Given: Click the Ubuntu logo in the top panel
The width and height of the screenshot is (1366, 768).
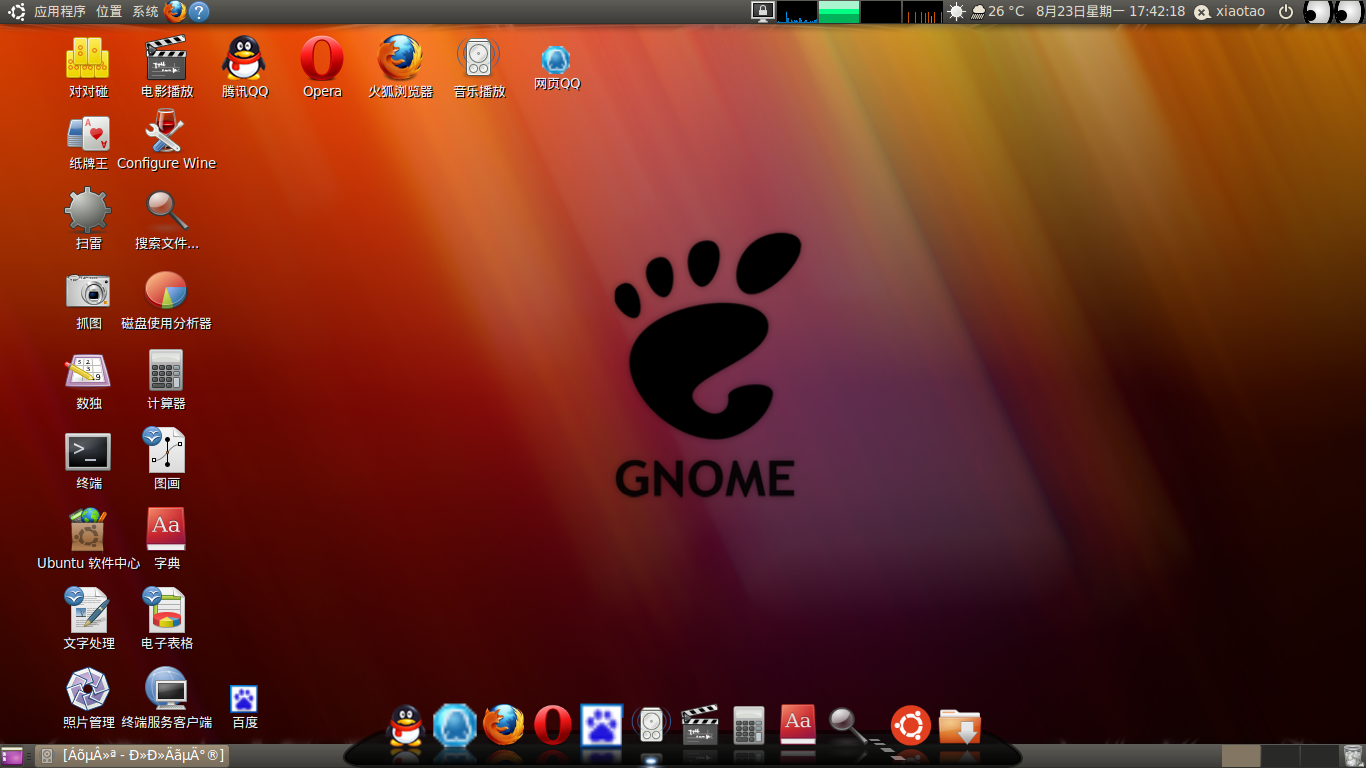Looking at the screenshot, I should pyautogui.click(x=17, y=12).
